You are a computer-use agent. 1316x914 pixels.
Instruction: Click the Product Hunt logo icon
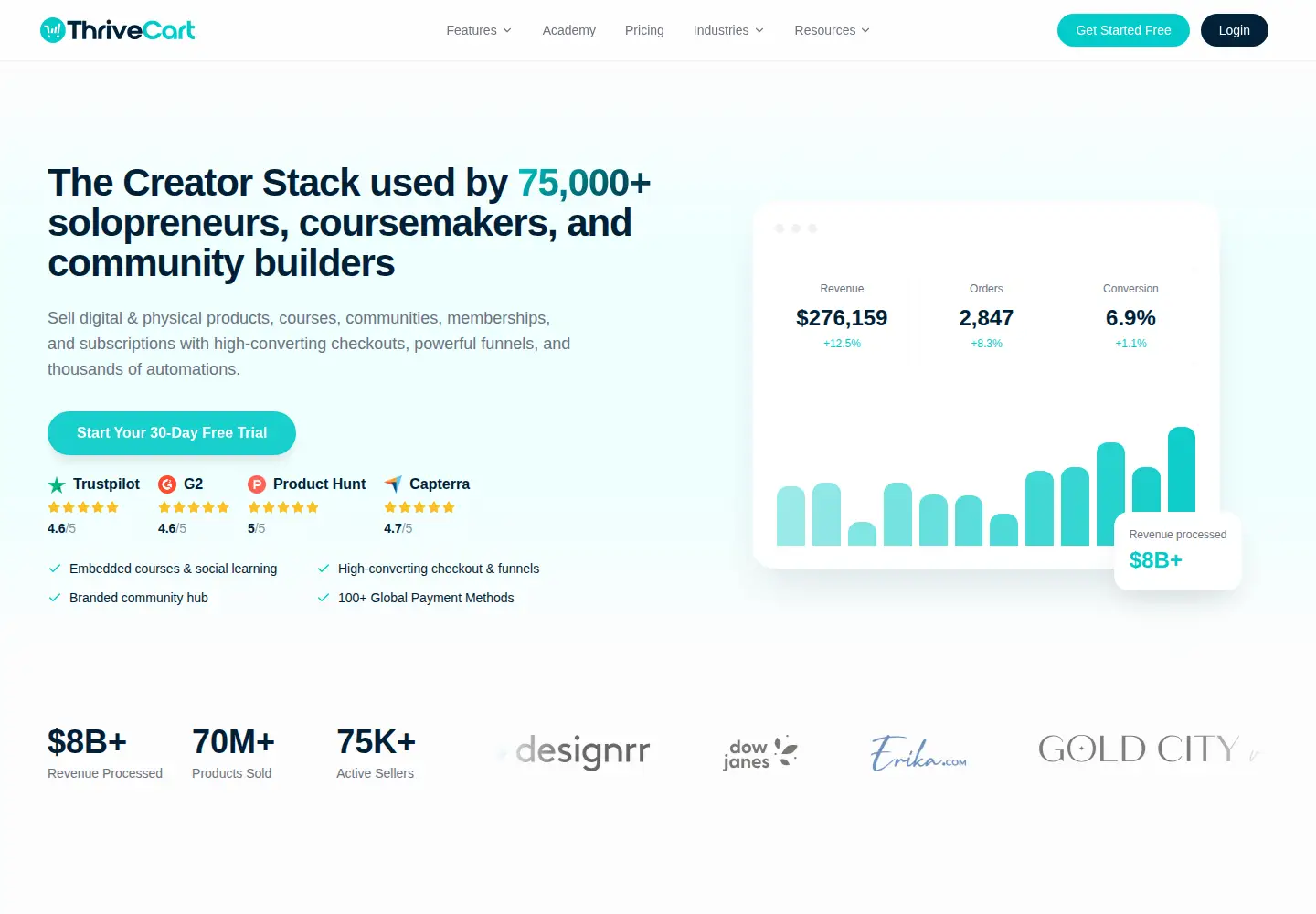(257, 484)
